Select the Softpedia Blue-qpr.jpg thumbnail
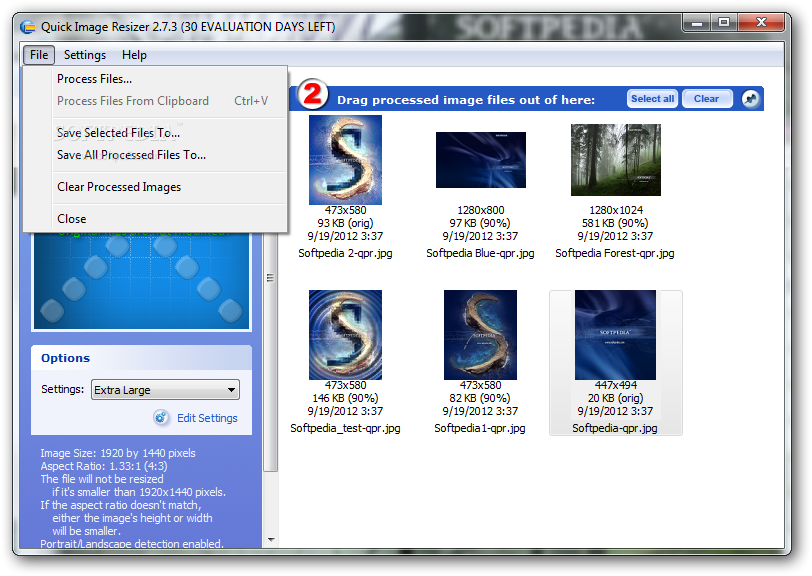Viewport: 812px width, 576px height. (480, 160)
